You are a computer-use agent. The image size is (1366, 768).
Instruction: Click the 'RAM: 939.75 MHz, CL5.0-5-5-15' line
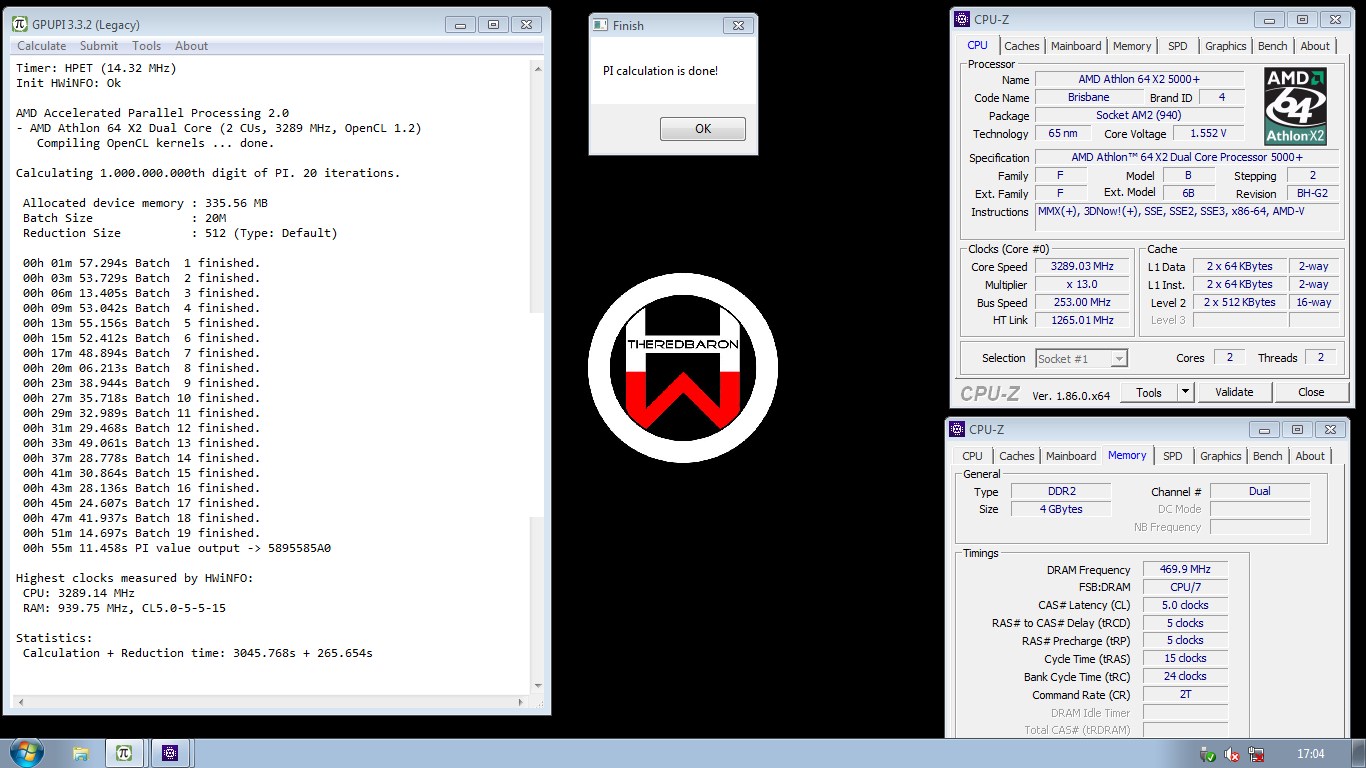(124, 608)
